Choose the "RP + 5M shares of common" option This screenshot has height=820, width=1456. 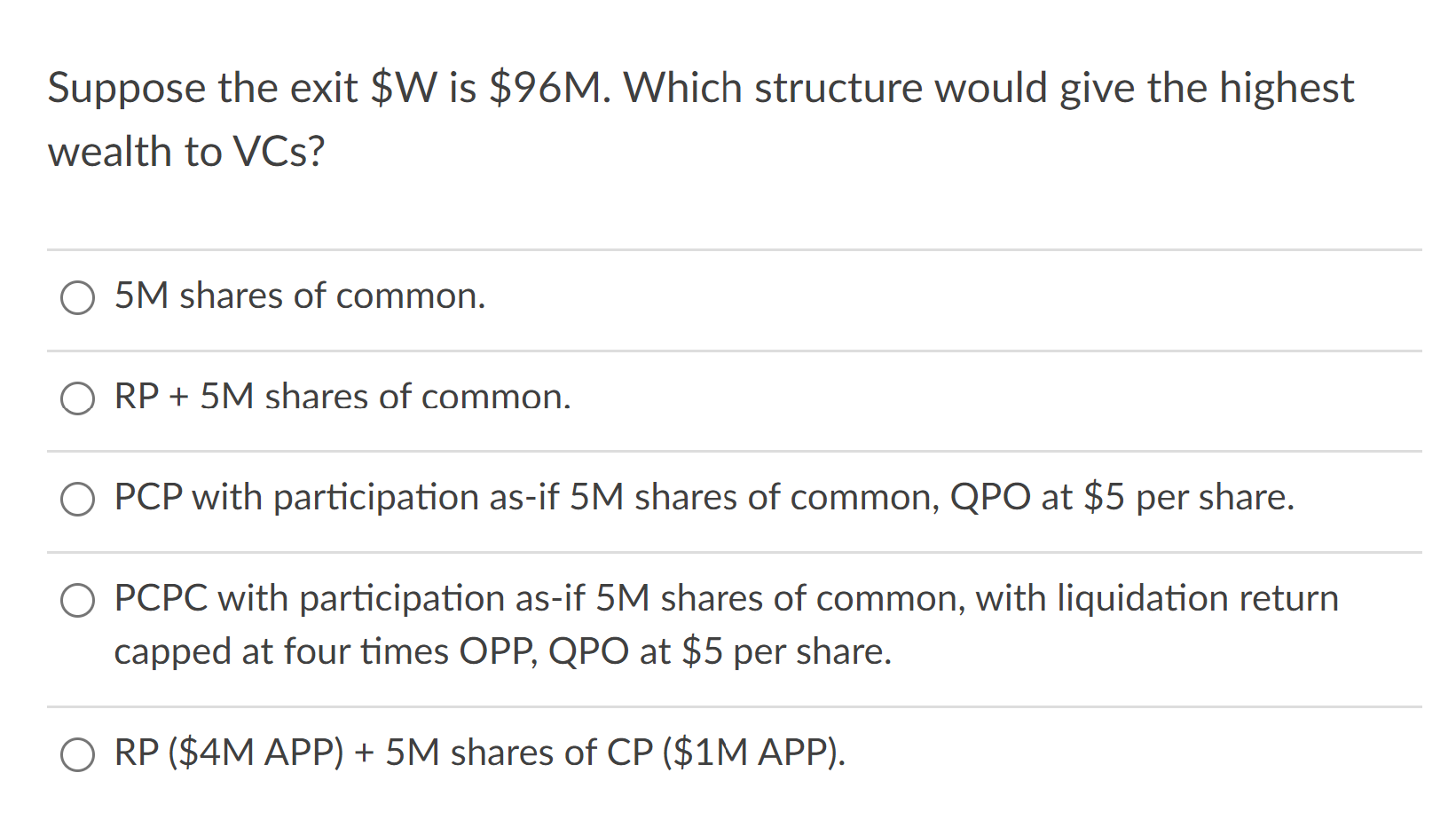[x=78, y=398]
